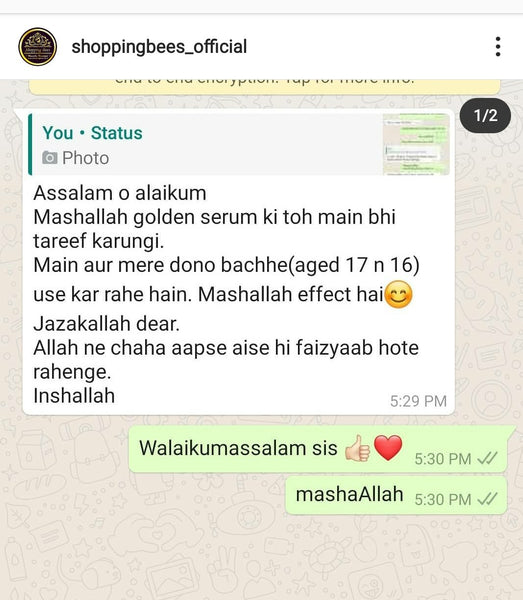Tap the camera icon beside Photo

(50, 158)
